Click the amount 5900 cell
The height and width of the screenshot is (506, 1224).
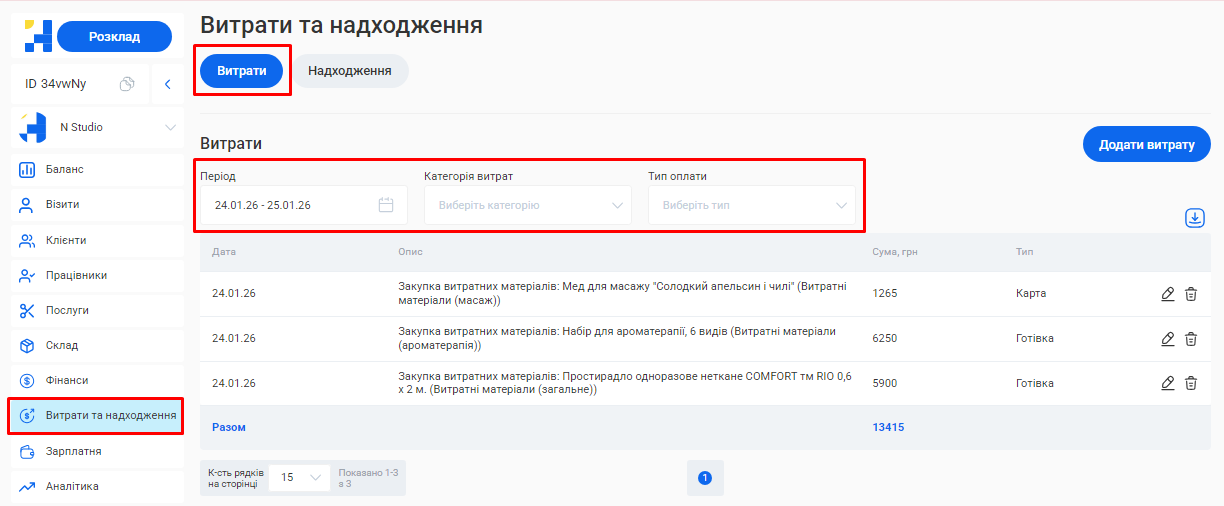[885, 383]
